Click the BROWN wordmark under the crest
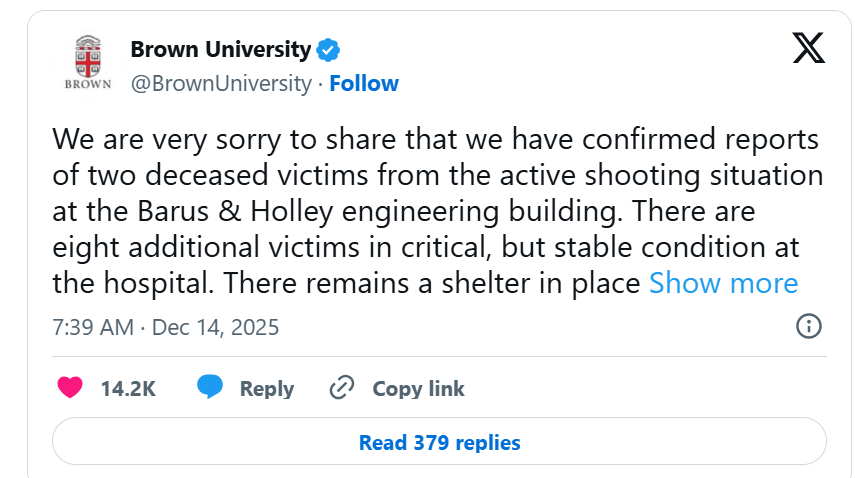This screenshot has height=478, width=855. pyautogui.click(x=87, y=84)
